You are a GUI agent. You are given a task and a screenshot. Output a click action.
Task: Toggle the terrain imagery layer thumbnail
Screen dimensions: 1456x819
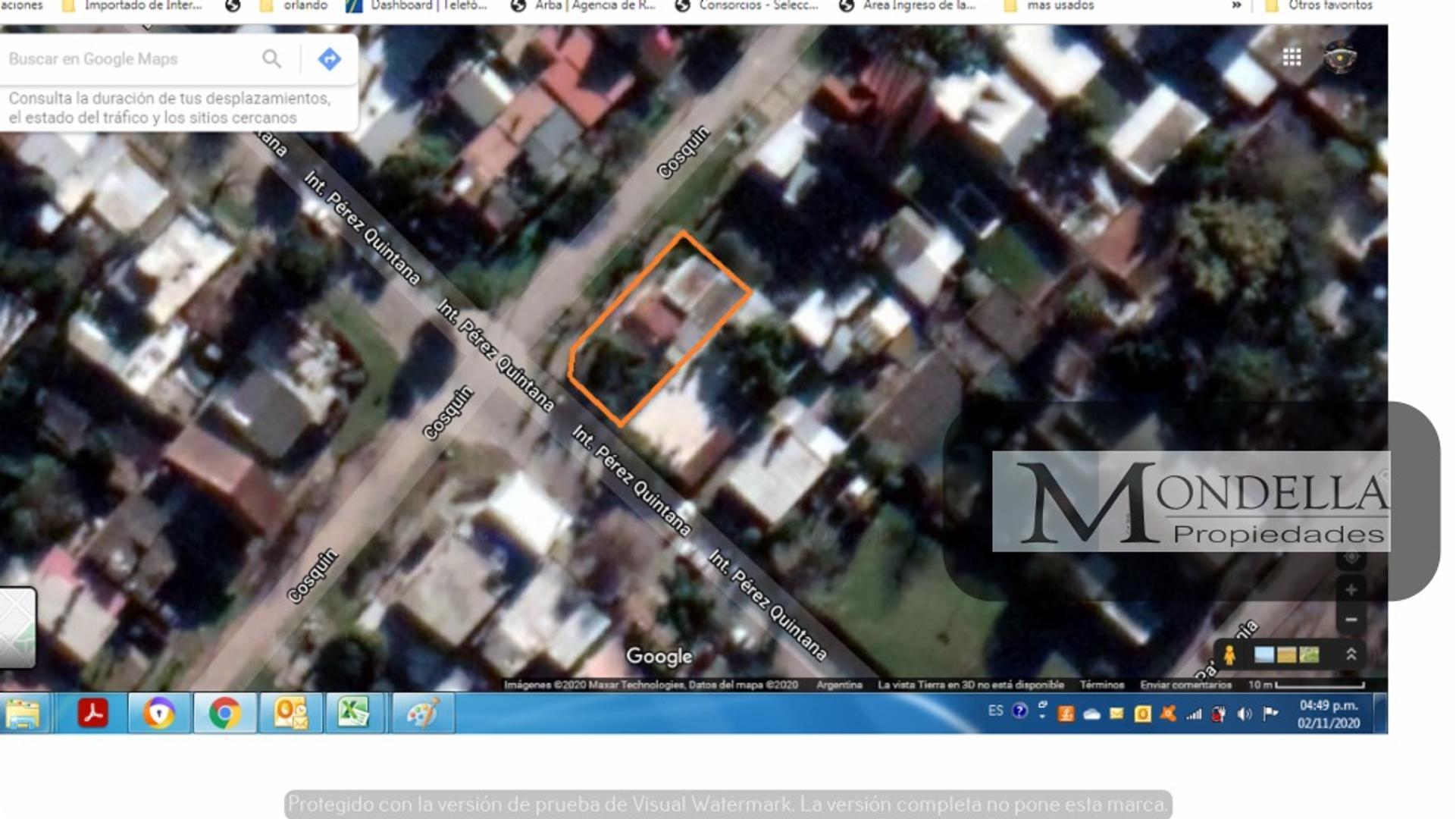coord(1309,654)
